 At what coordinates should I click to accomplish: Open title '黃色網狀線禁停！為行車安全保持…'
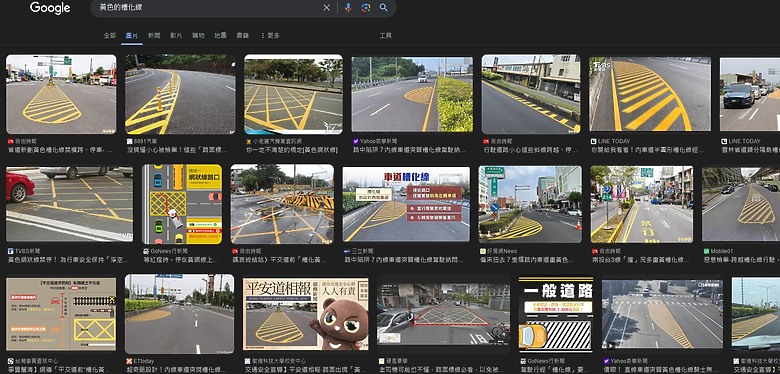68,260
